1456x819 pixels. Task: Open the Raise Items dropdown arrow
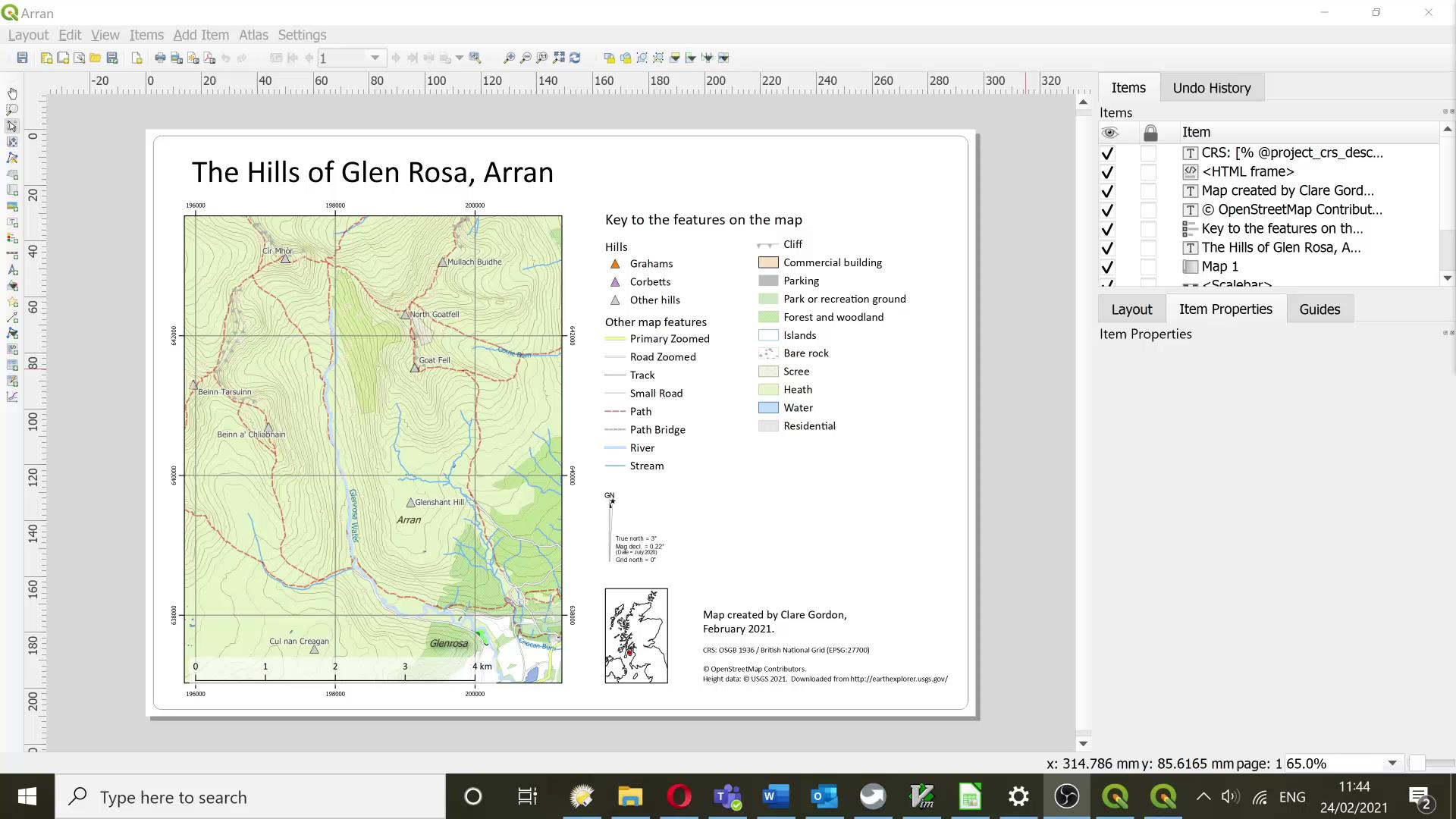[x=676, y=58]
